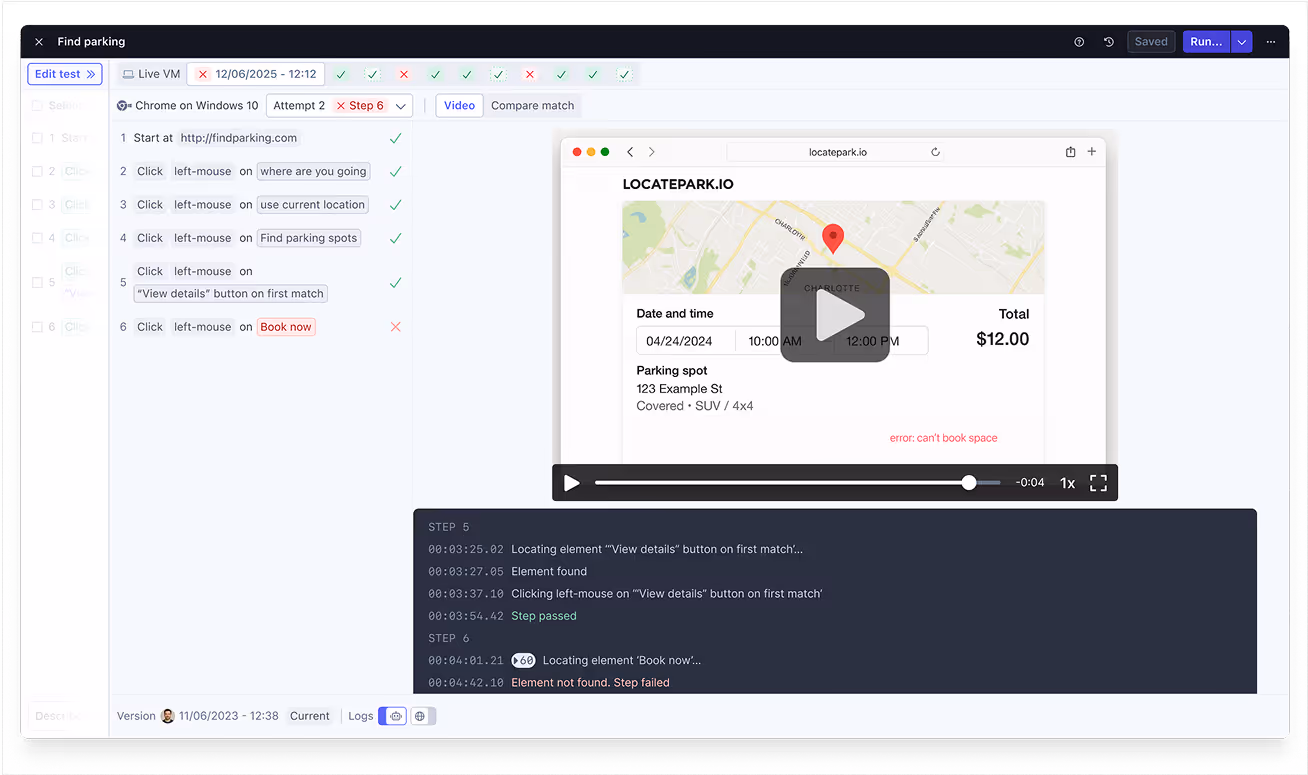Select the 'View details button on first match' chip
The image size is (1308, 775).
(x=231, y=294)
